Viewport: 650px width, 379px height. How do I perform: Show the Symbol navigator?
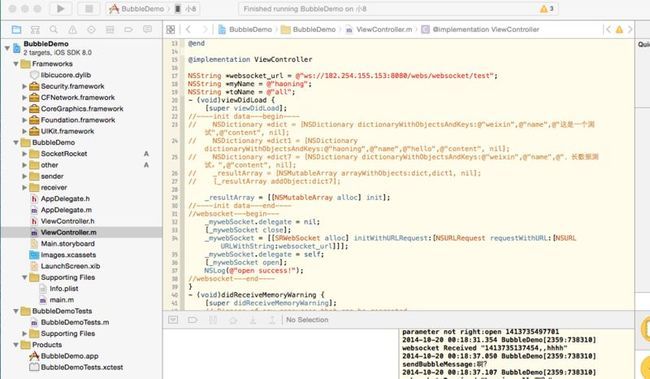[x=35, y=29]
